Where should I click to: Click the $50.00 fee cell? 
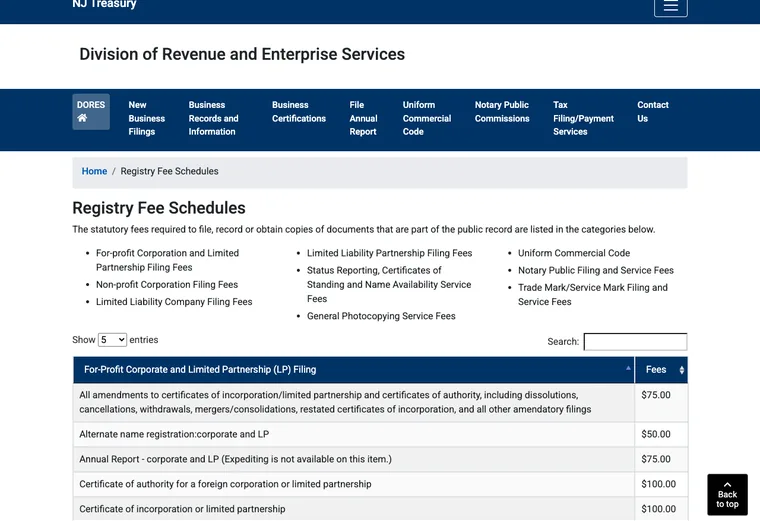661,434
